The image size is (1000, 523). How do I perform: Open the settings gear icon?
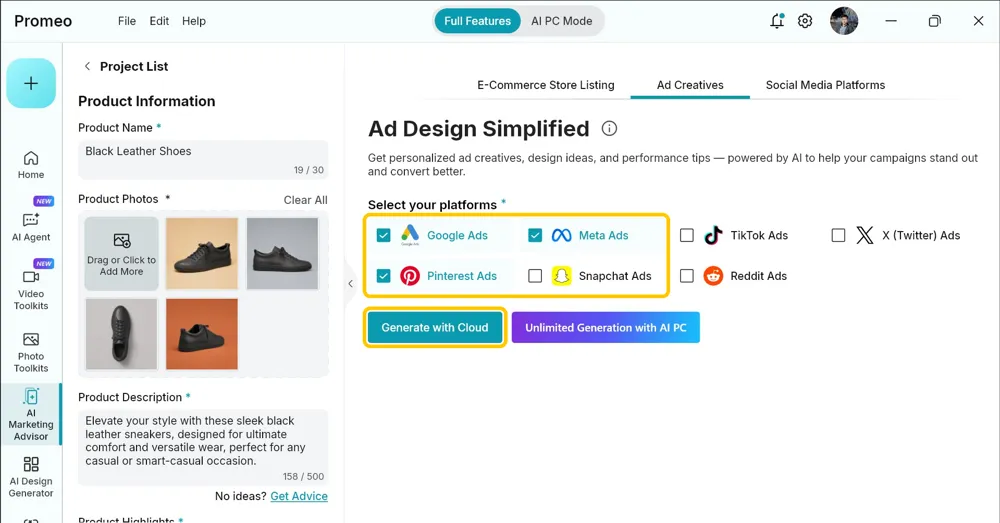click(x=805, y=21)
